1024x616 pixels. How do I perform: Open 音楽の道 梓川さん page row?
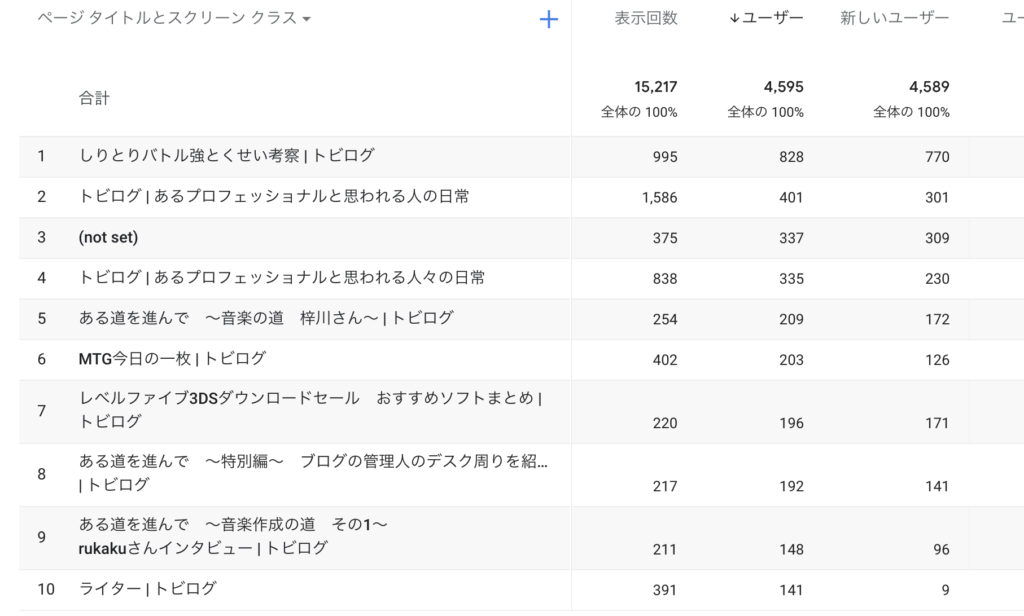pos(266,319)
